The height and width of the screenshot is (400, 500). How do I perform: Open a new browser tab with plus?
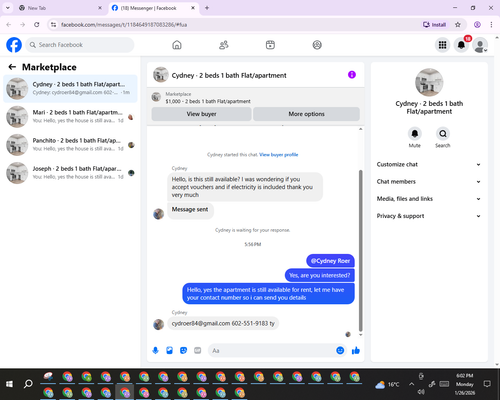click(x=207, y=8)
